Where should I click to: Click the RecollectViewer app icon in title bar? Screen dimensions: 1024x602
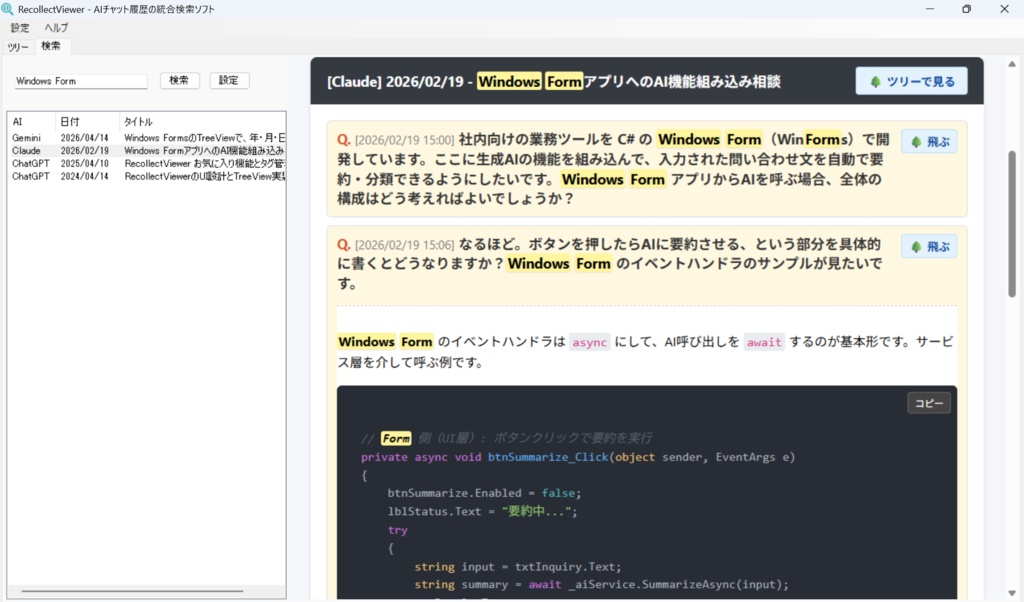7,9
